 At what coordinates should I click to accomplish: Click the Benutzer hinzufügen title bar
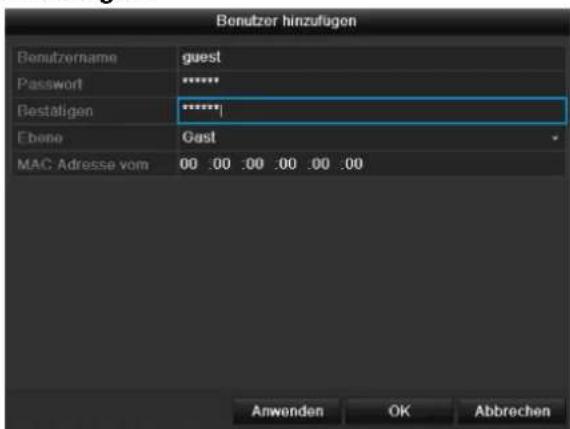(x=286, y=21)
